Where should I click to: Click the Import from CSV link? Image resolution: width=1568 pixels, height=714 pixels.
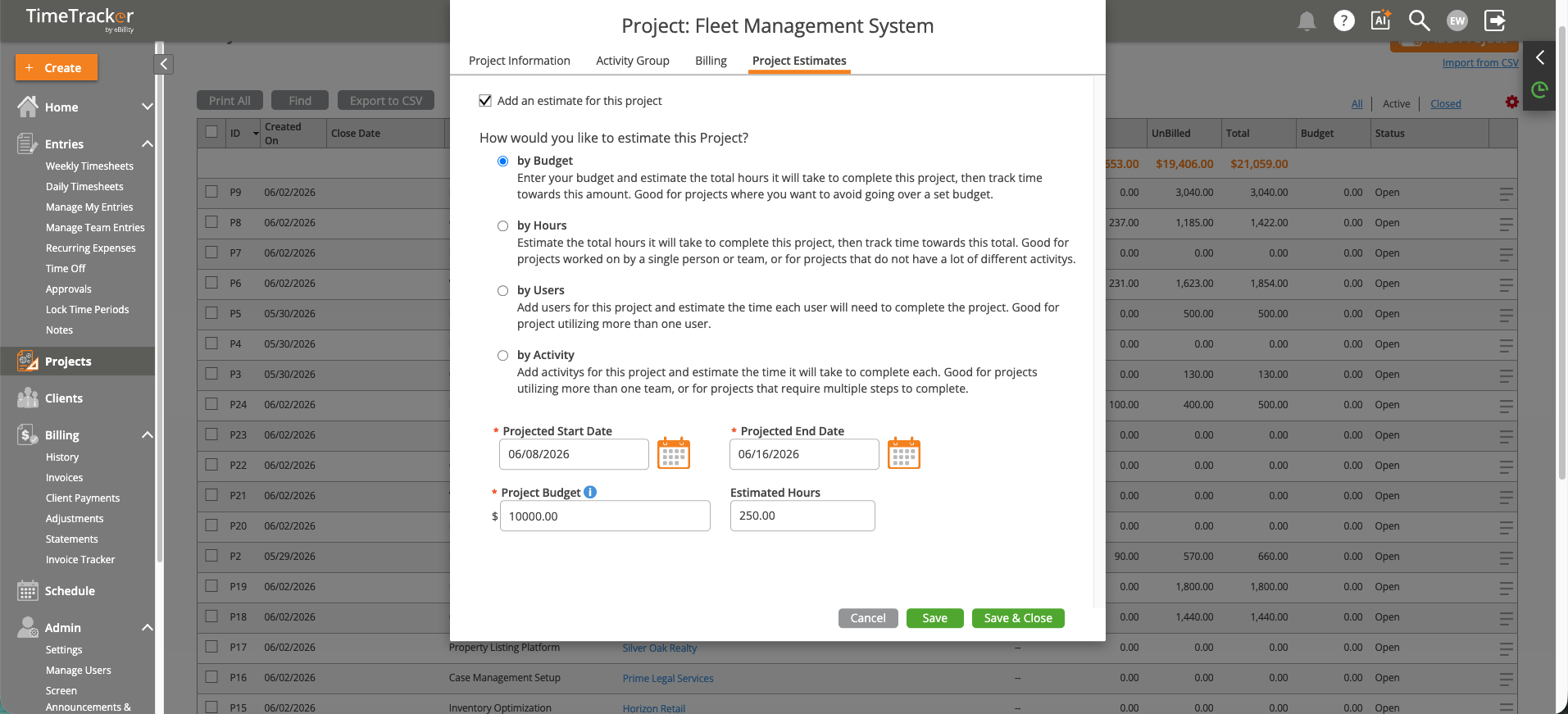pos(1479,63)
